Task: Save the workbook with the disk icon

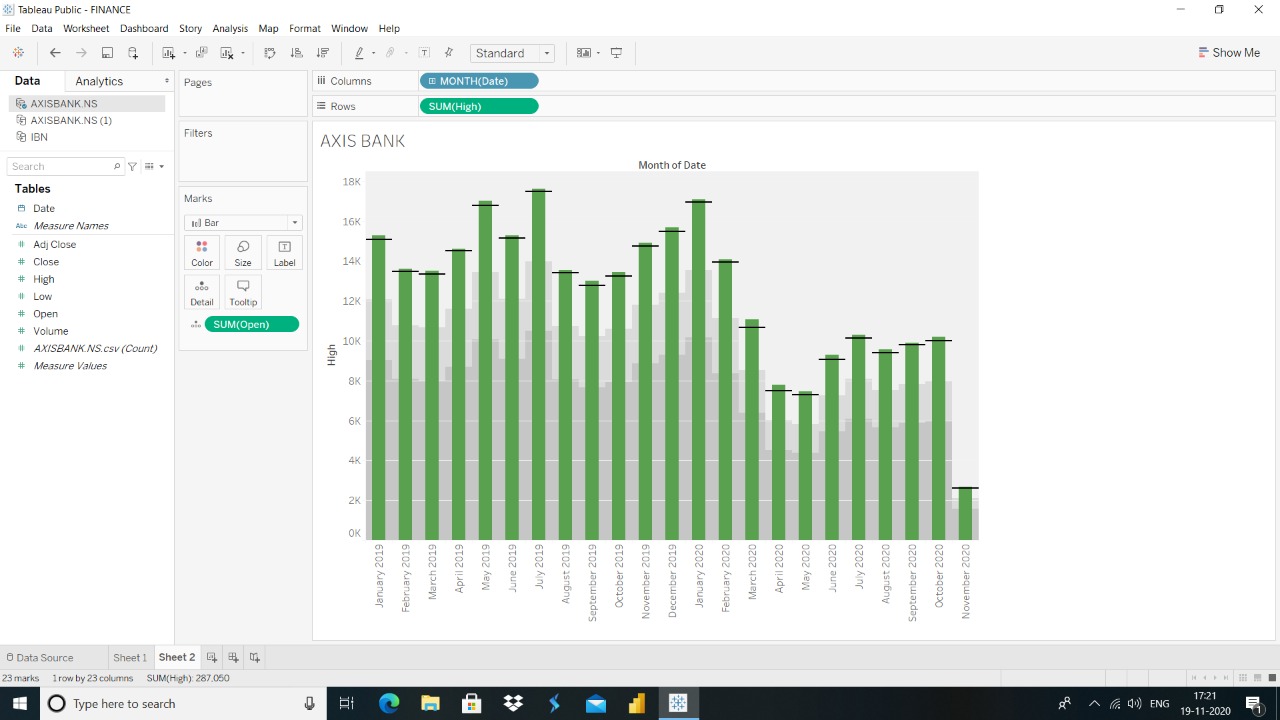Action: [107, 53]
